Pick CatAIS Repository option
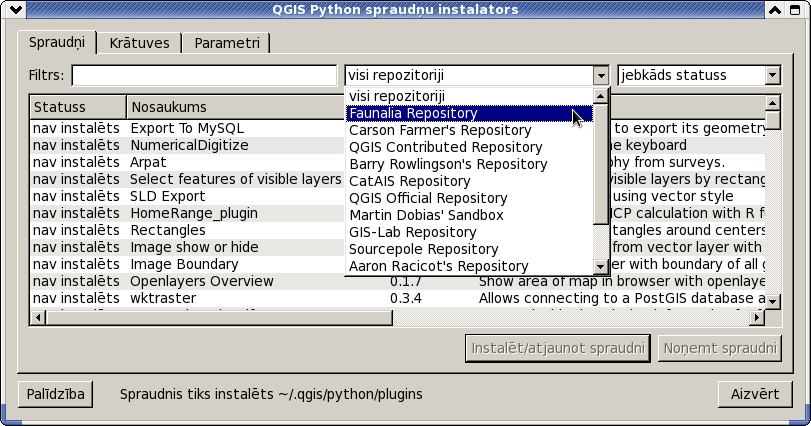Screen dimensions: 811x426 click(x=470, y=181)
